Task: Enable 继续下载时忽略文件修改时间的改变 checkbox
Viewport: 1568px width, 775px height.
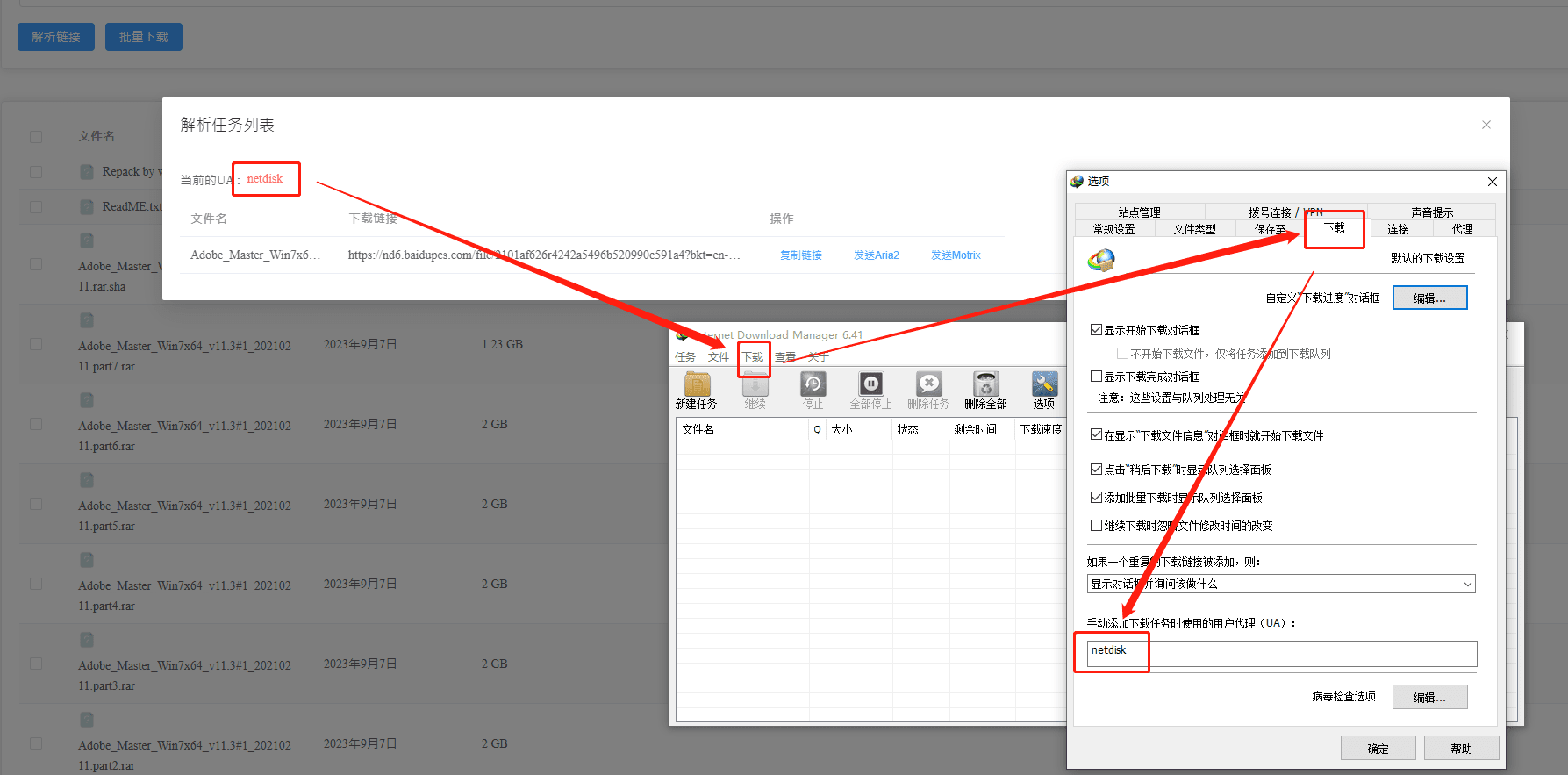Action: [x=1096, y=526]
